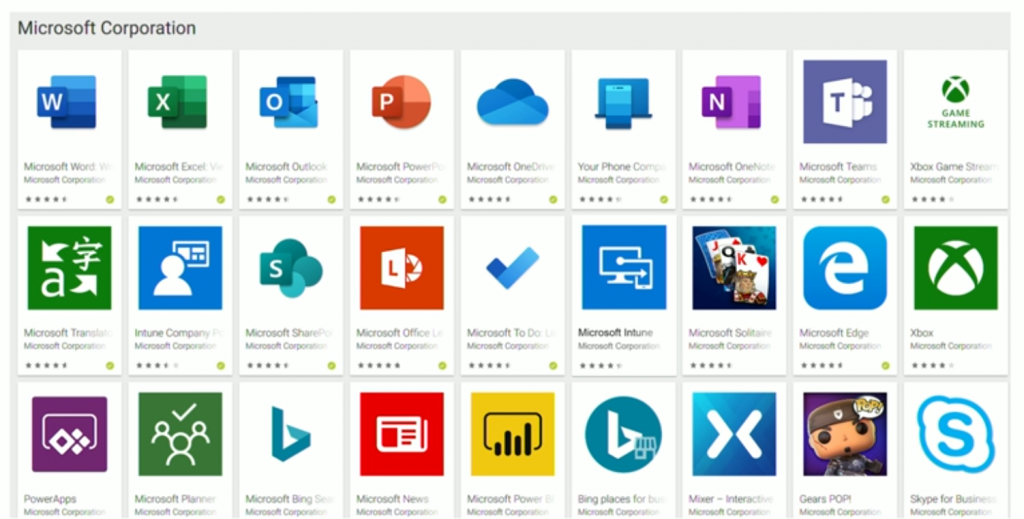Open the Microsoft Solitaire Collection icon

tap(734, 267)
